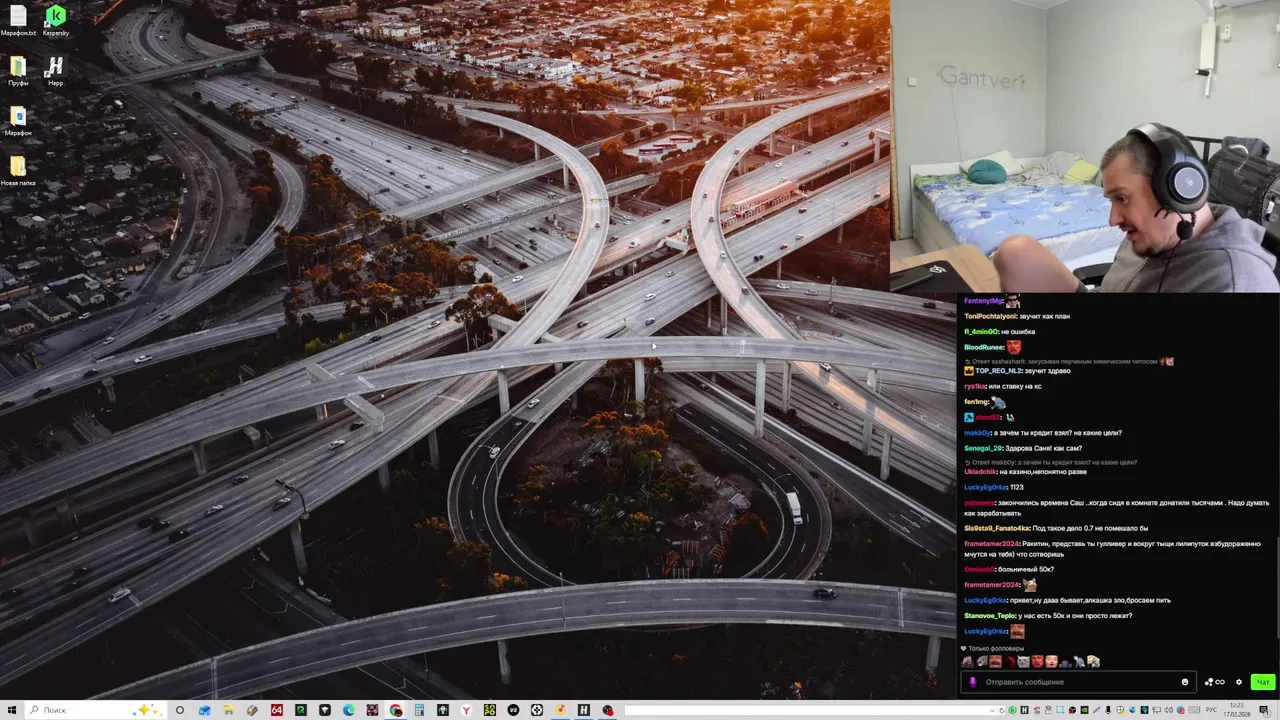The height and width of the screenshot is (720, 1280).
Task: Open the Outlook mail icon on the taskbar
Action: pyautogui.click(x=205, y=710)
